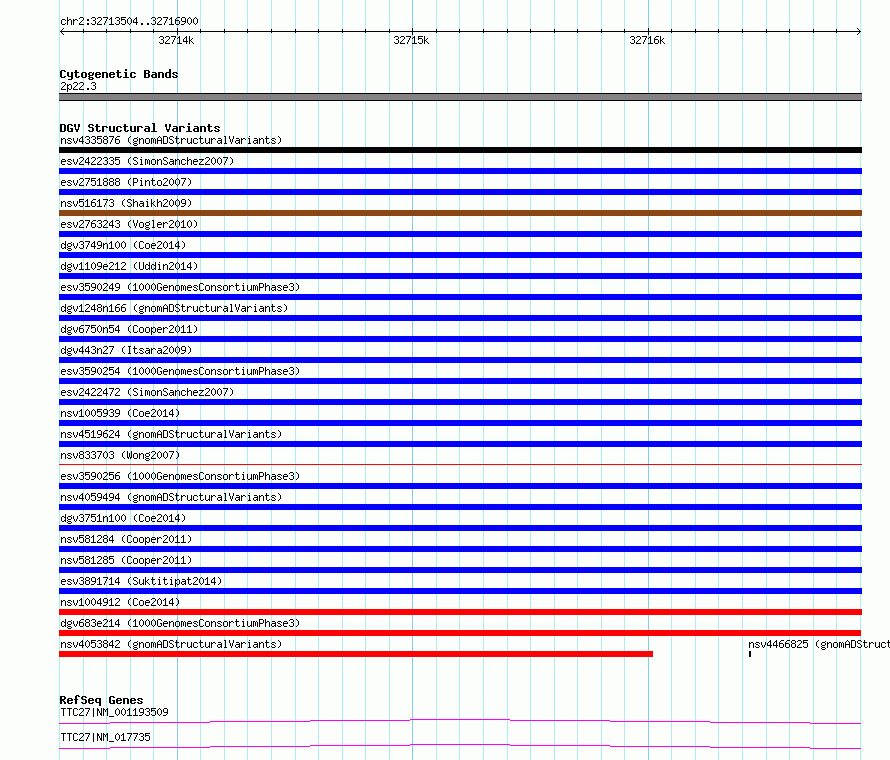Open variant esv2763243 (Vogler2010)

coord(129,224)
